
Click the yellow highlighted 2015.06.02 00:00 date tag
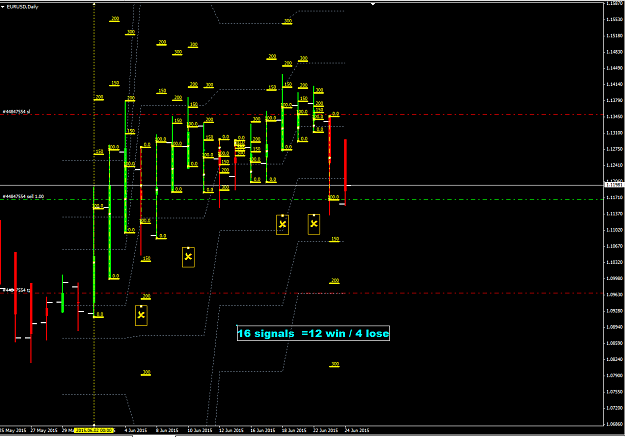click(x=94, y=430)
